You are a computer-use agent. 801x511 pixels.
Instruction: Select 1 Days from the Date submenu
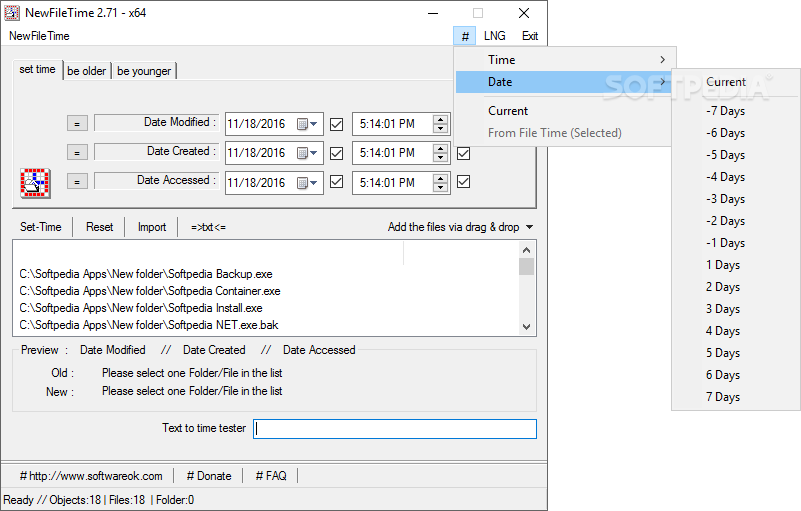click(x=736, y=265)
